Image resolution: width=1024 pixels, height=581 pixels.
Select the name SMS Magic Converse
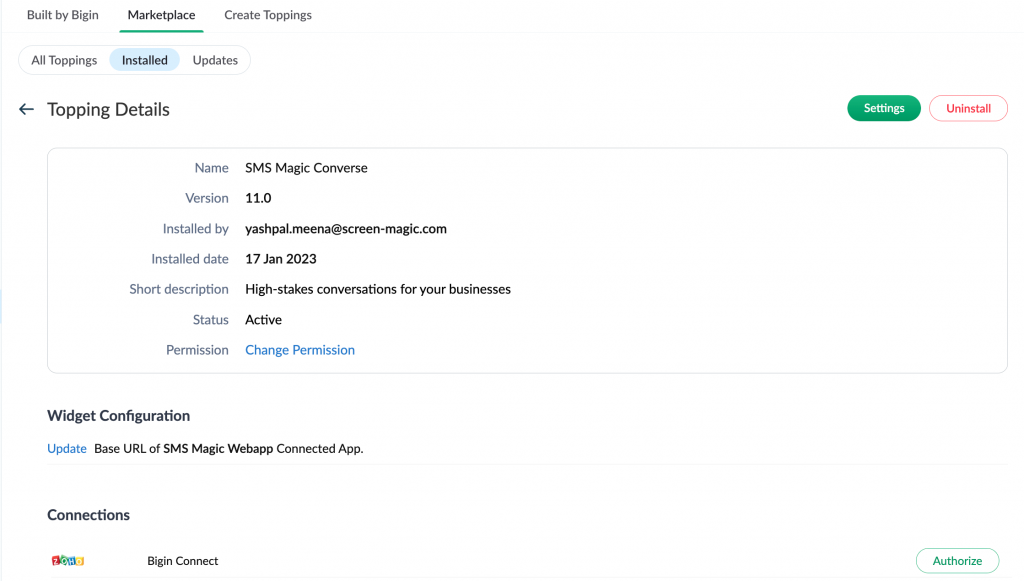pyautogui.click(x=306, y=168)
